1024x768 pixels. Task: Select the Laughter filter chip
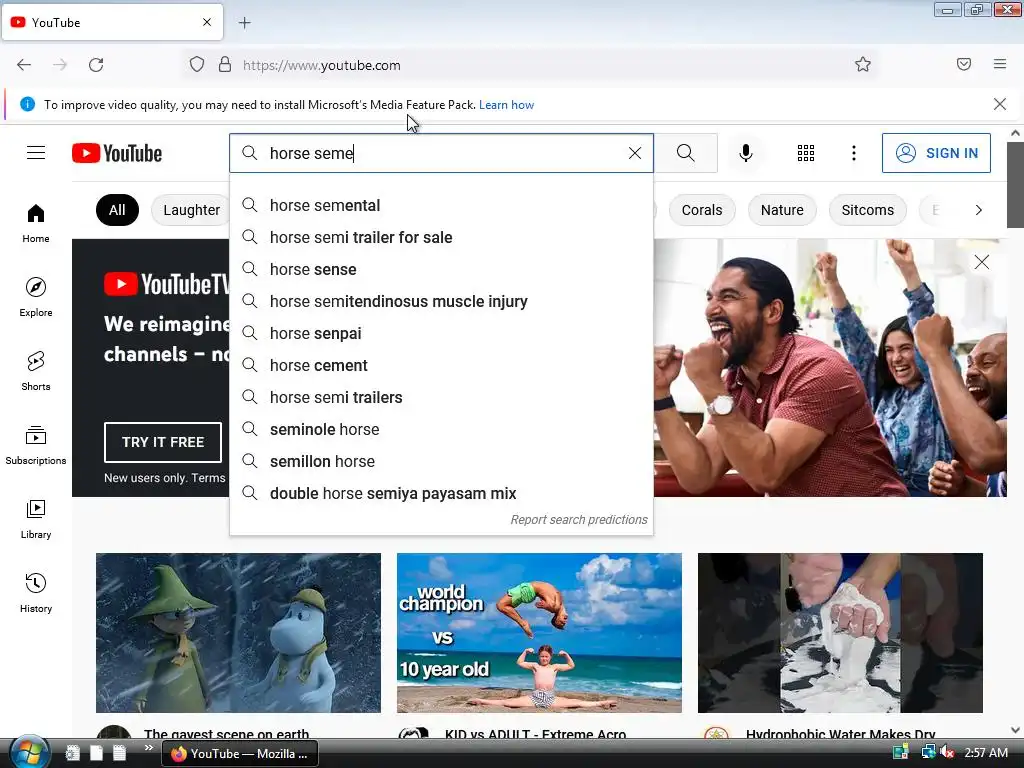coord(191,210)
